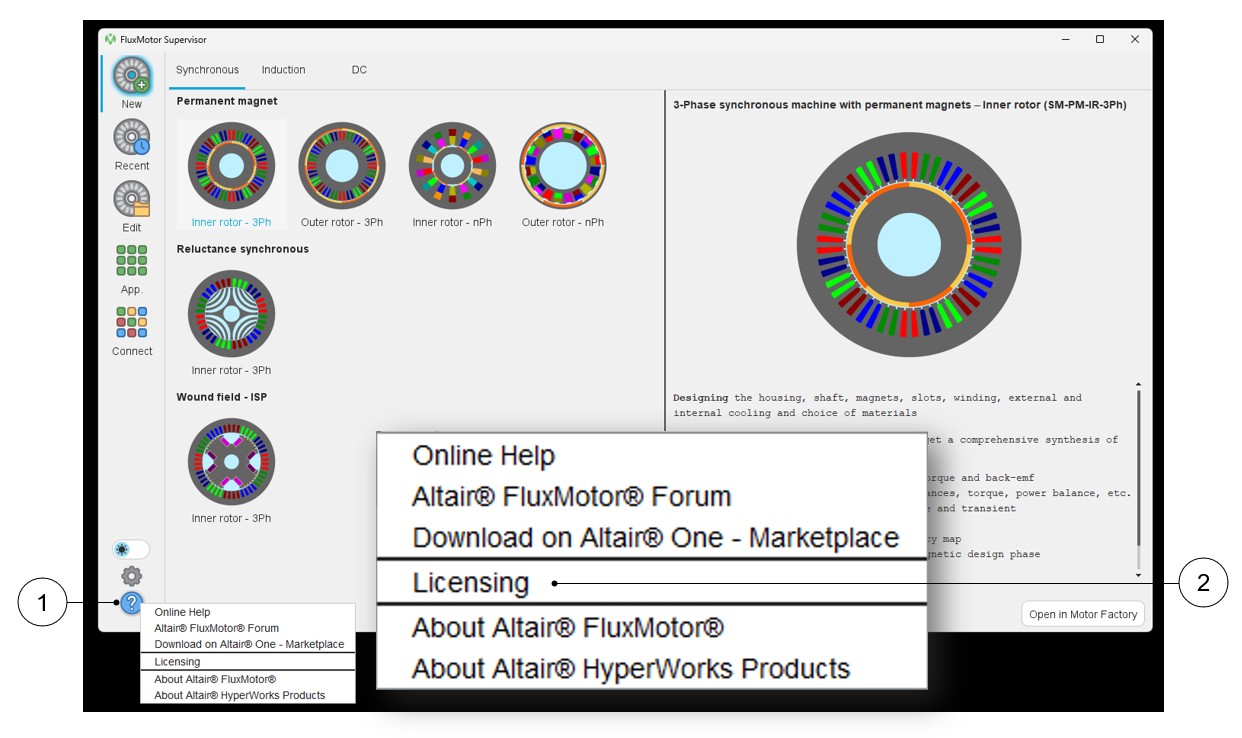The width and height of the screenshot is (1242, 738).
Task: Open the App. grid icon
Action: (x=132, y=260)
